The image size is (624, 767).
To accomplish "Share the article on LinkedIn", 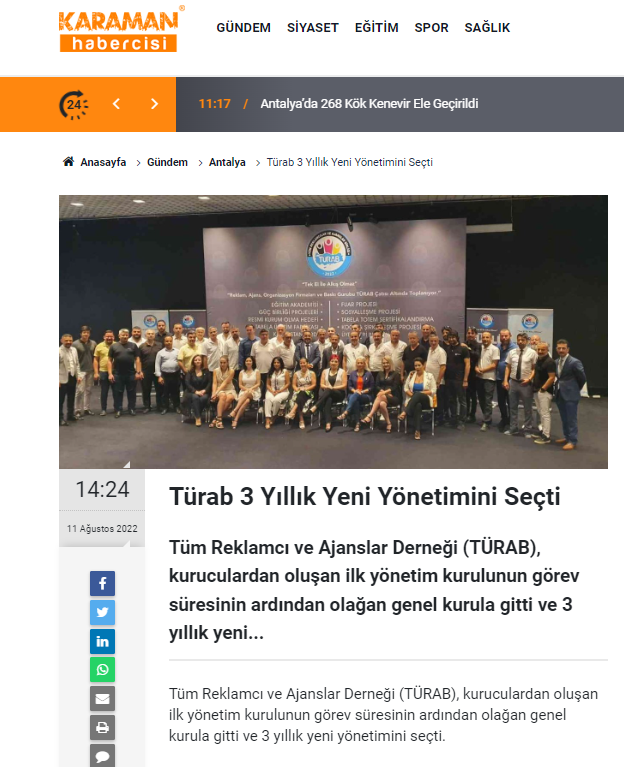I will point(102,641).
